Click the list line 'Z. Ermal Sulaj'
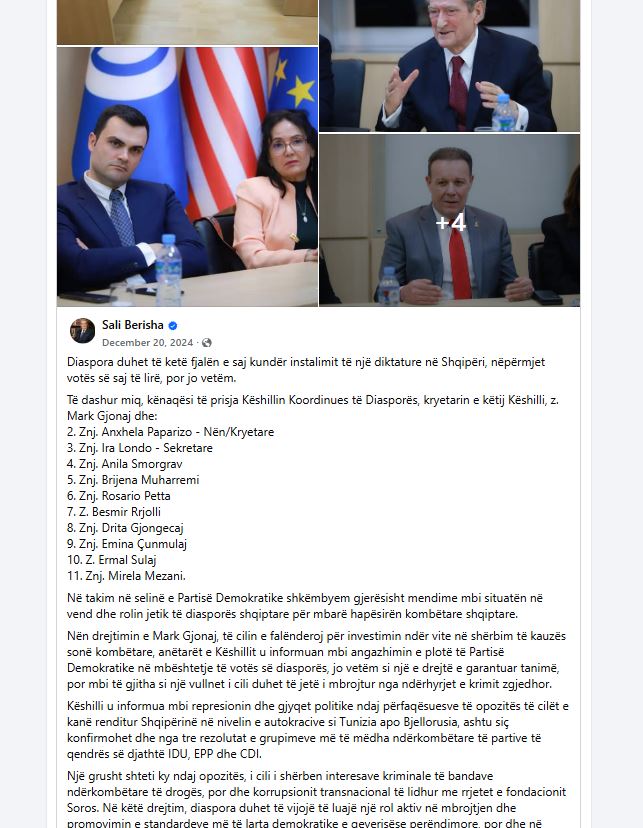 (112, 560)
